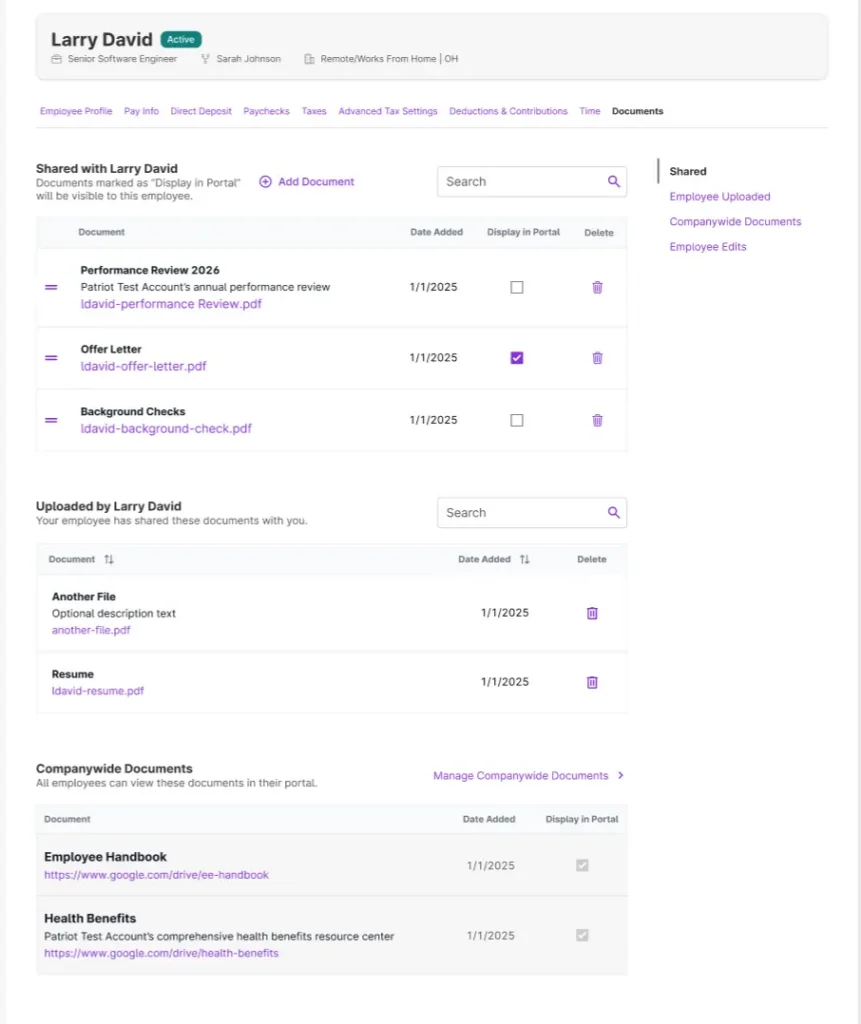The height and width of the screenshot is (1024, 861).
Task: Check Display in Portal for Background Checks
Action: tap(517, 420)
